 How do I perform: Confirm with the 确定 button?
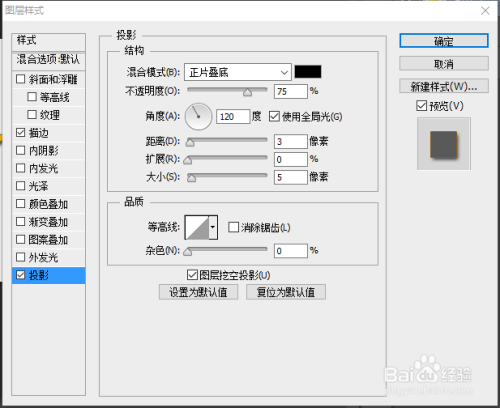[444, 41]
